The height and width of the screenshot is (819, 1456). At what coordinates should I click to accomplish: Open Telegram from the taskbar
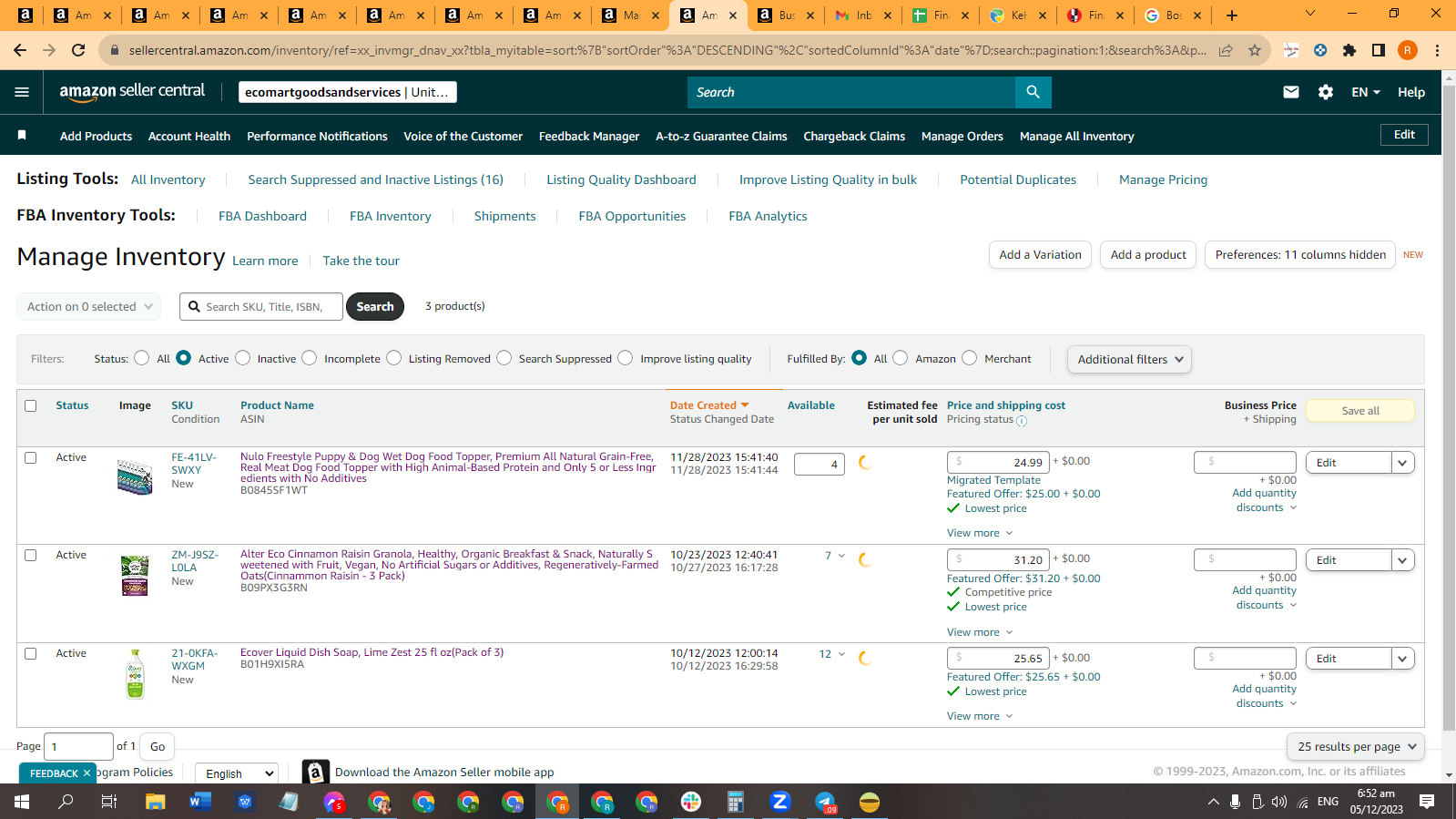825,802
